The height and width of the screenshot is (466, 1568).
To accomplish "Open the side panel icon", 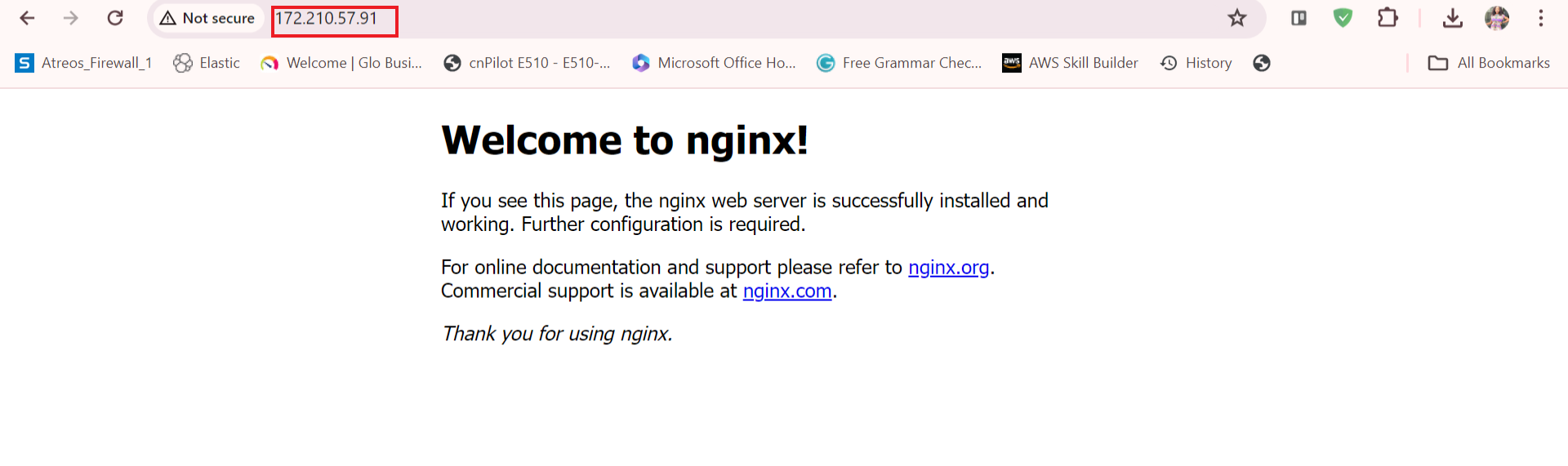I will tap(1298, 18).
